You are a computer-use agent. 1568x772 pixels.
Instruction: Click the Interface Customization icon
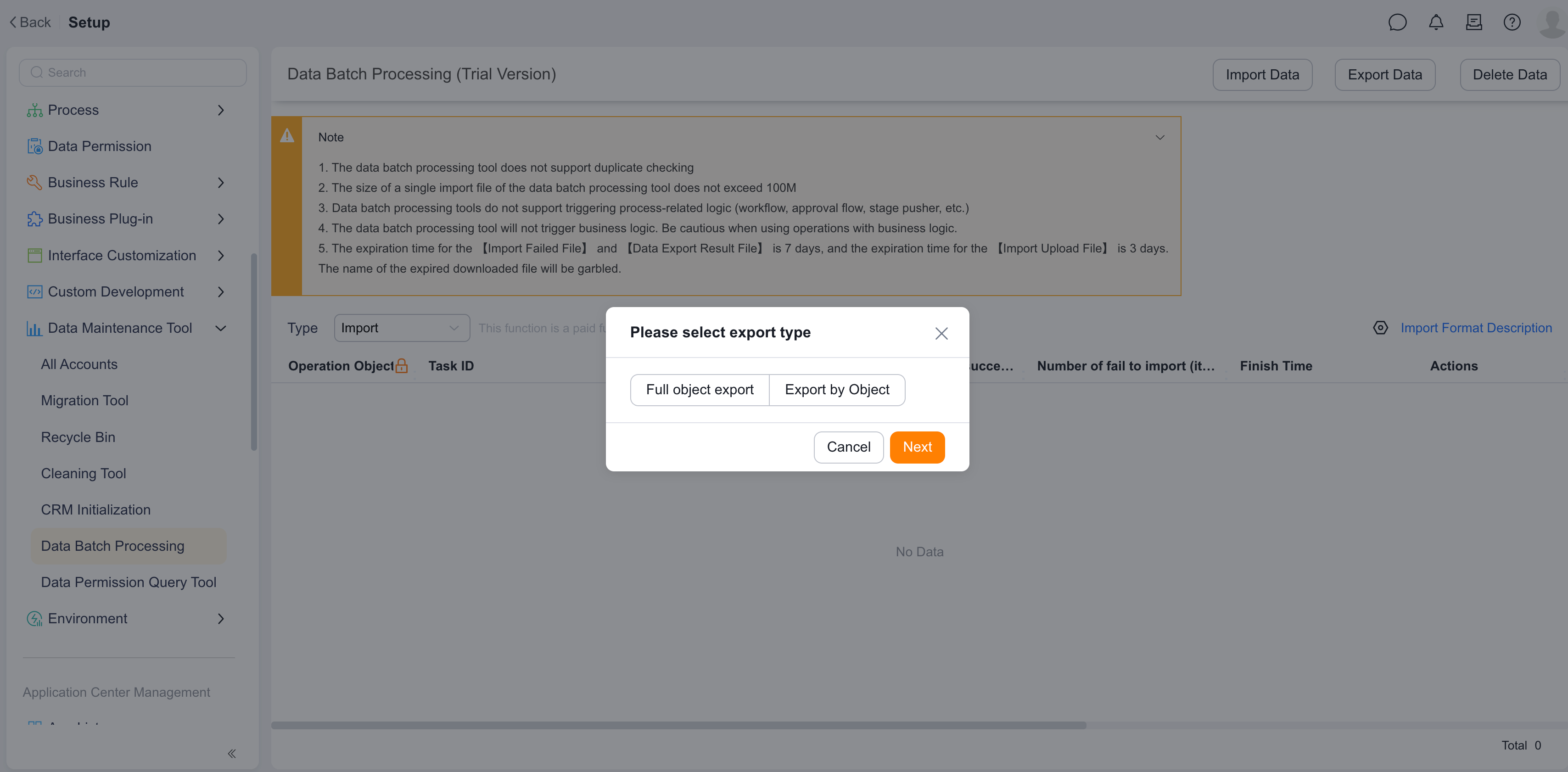pos(35,256)
